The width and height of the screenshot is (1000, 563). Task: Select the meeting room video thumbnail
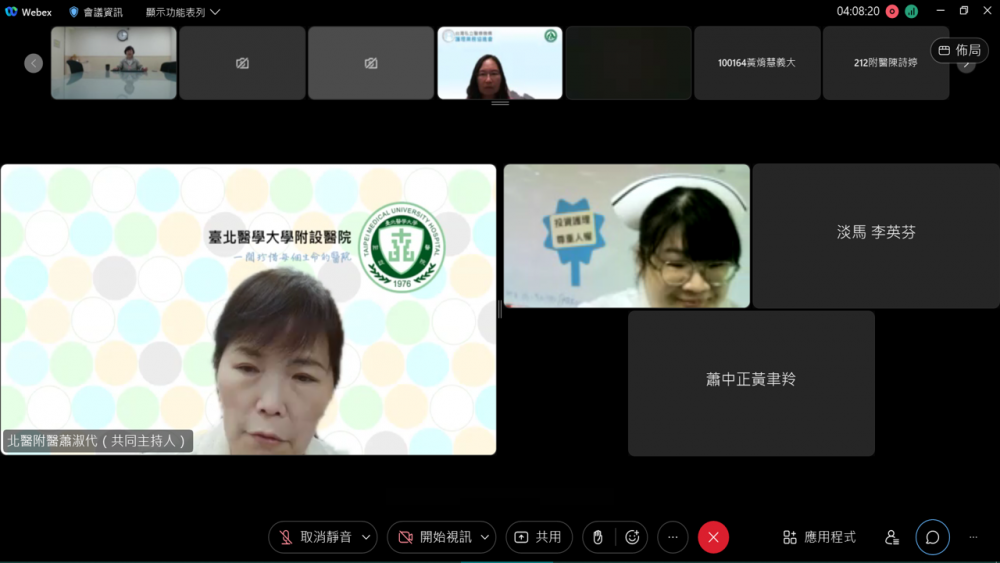pos(114,62)
